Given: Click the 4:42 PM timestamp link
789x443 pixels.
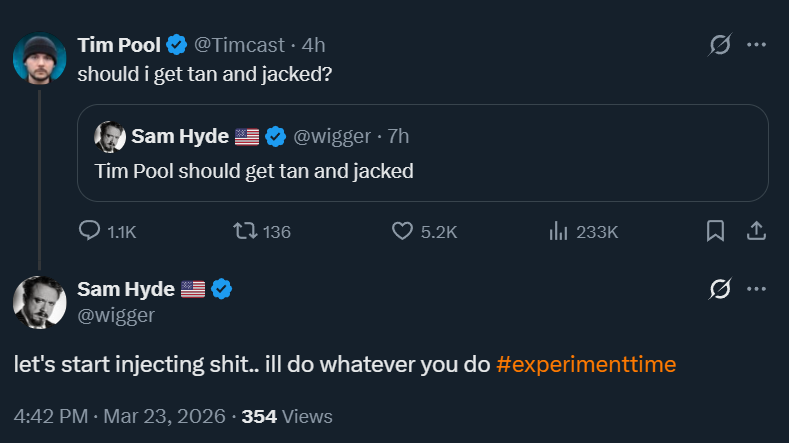Looking at the screenshot, I should (52, 416).
